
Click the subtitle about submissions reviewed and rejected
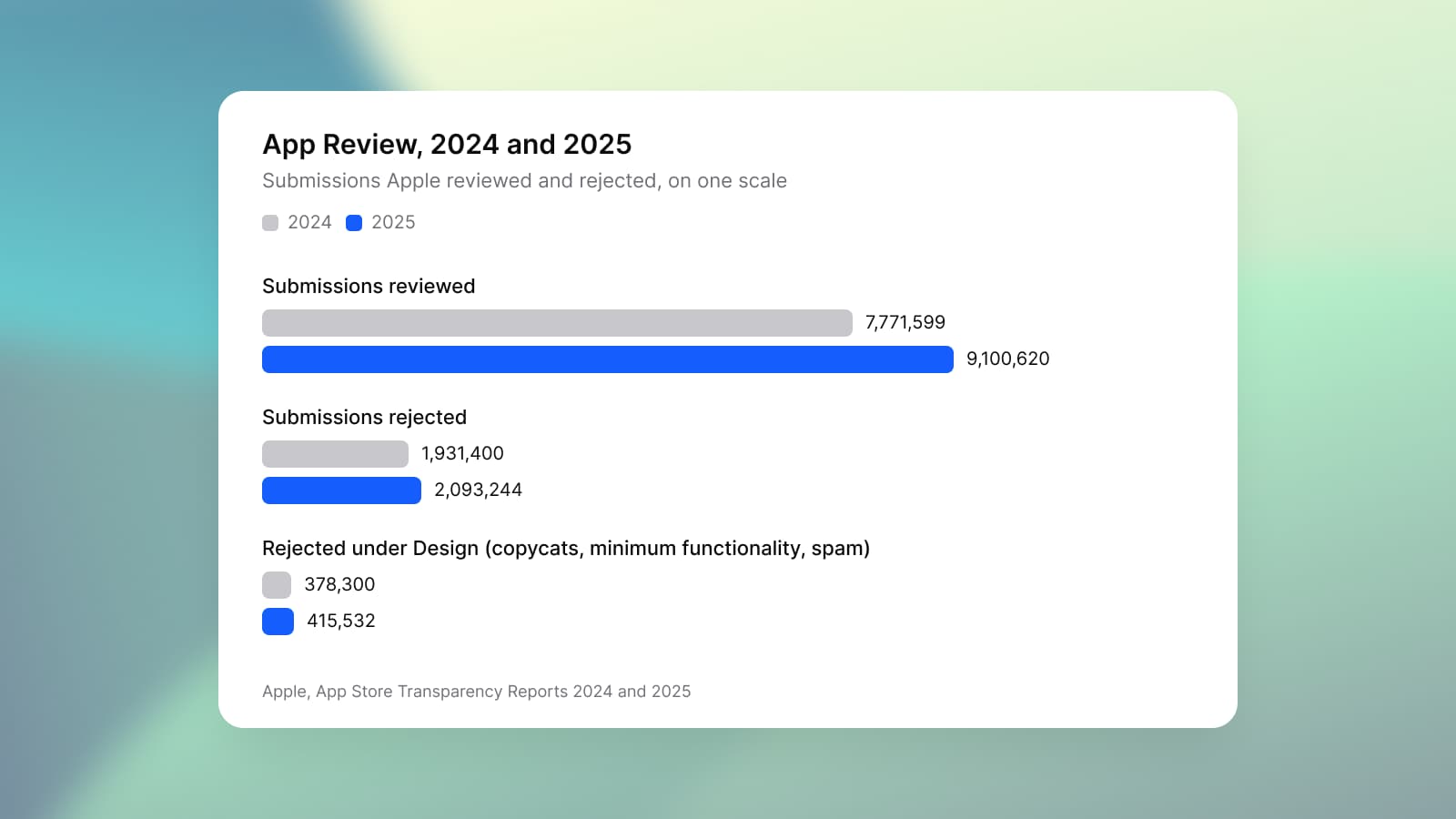(524, 180)
